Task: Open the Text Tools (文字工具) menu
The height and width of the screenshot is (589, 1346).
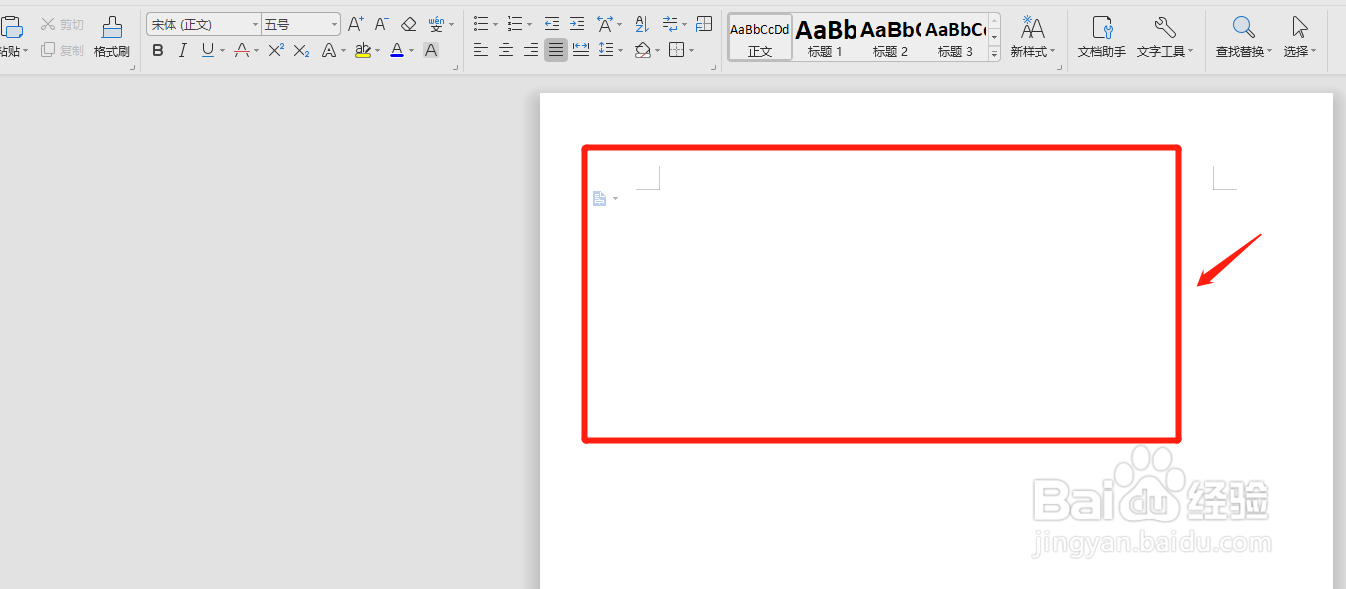Action: click(1165, 37)
